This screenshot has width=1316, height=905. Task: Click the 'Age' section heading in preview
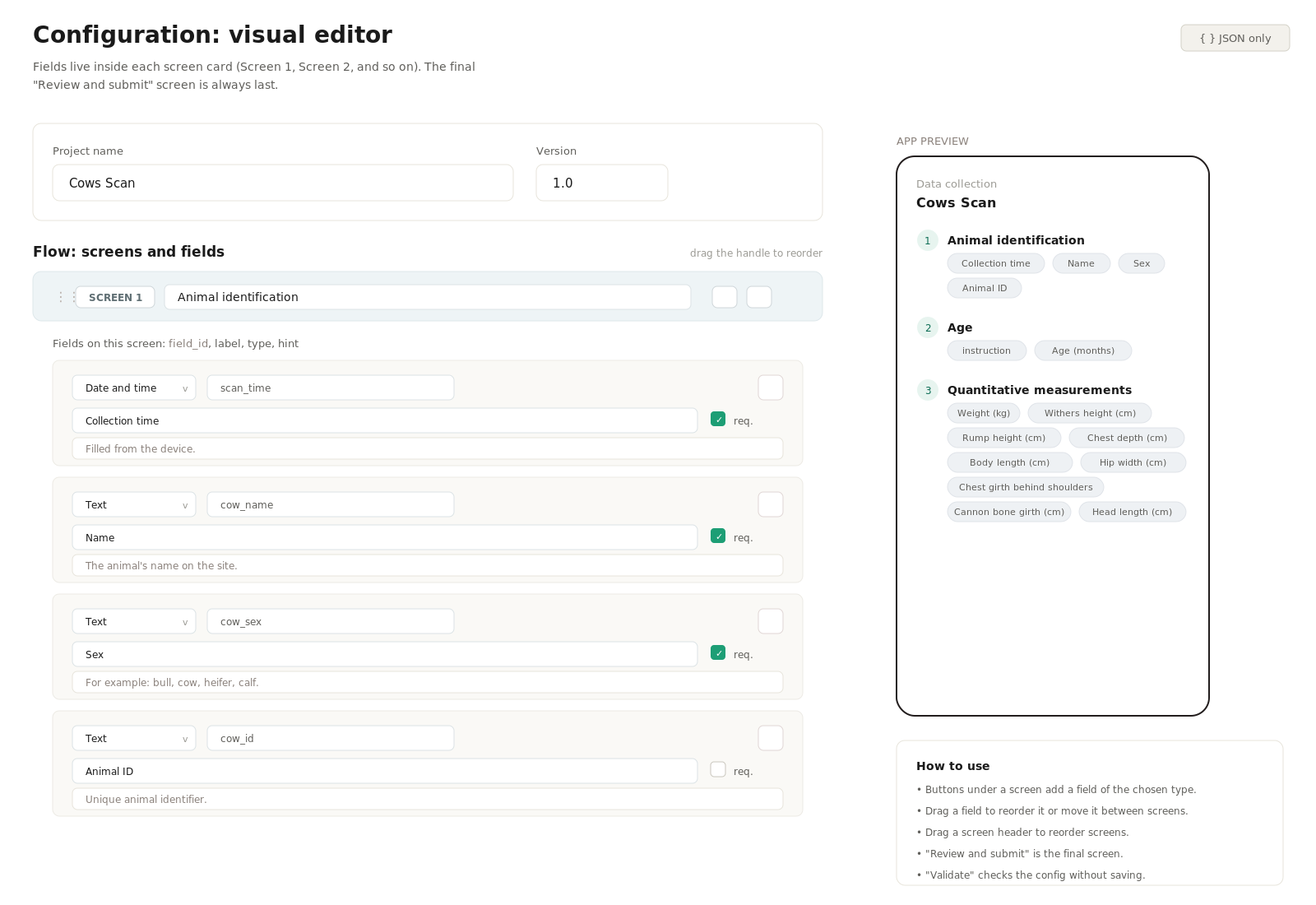point(960,327)
